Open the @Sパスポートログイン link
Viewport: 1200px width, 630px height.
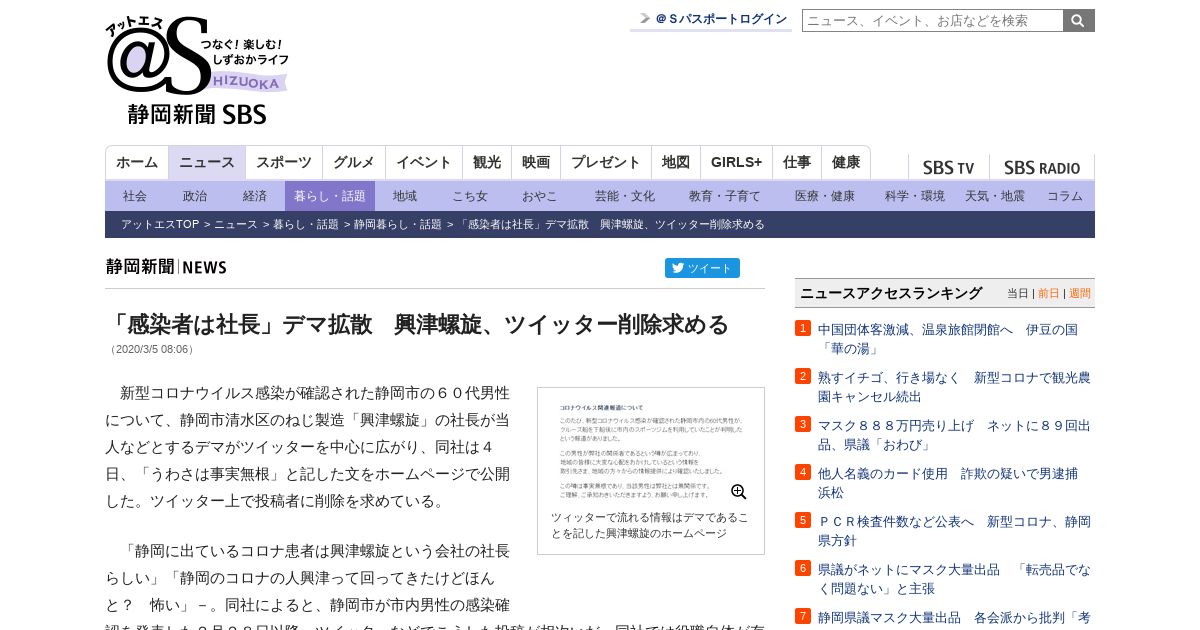click(711, 19)
